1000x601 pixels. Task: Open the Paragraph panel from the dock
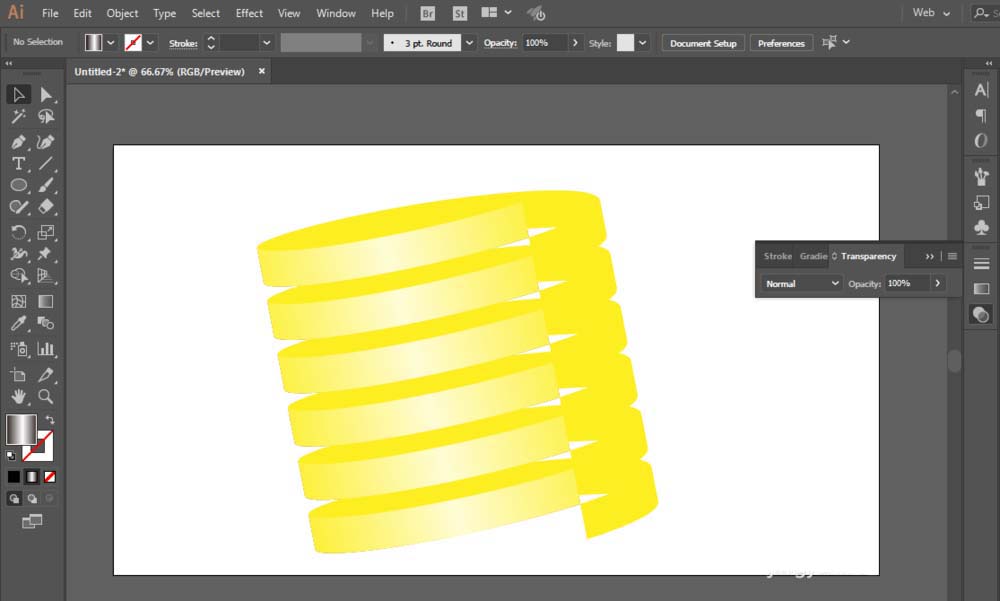click(x=982, y=115)
